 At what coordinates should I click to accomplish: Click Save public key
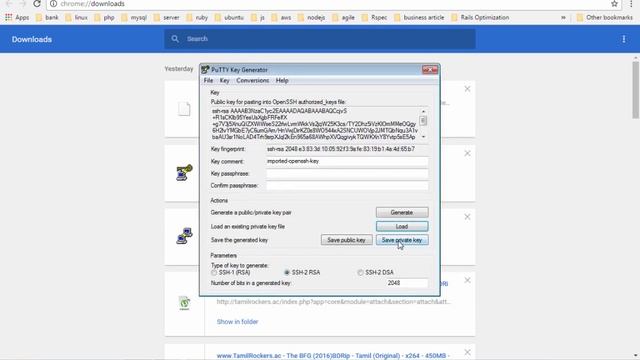pyautogui.click(x=346, y=240)
